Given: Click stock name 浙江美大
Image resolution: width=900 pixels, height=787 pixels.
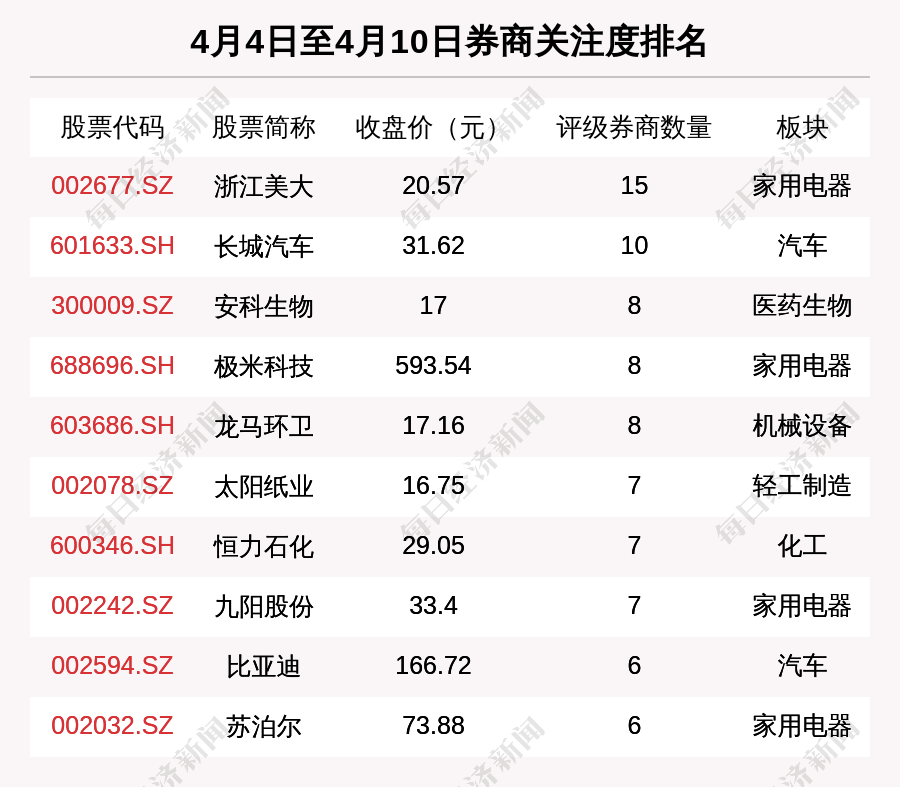Looking at the screenshot, I should pyautogui.click(x=263, y=187).
